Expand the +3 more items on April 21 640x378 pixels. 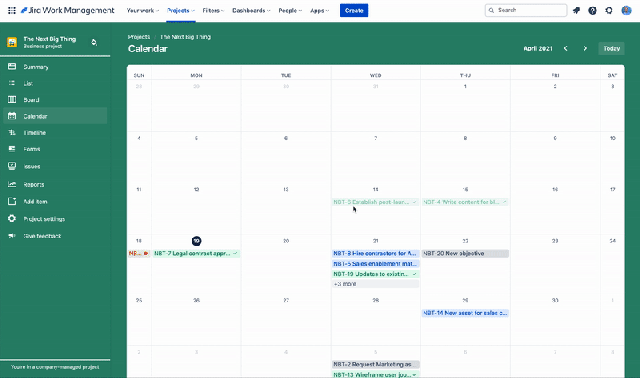click(x=376, y=284)
